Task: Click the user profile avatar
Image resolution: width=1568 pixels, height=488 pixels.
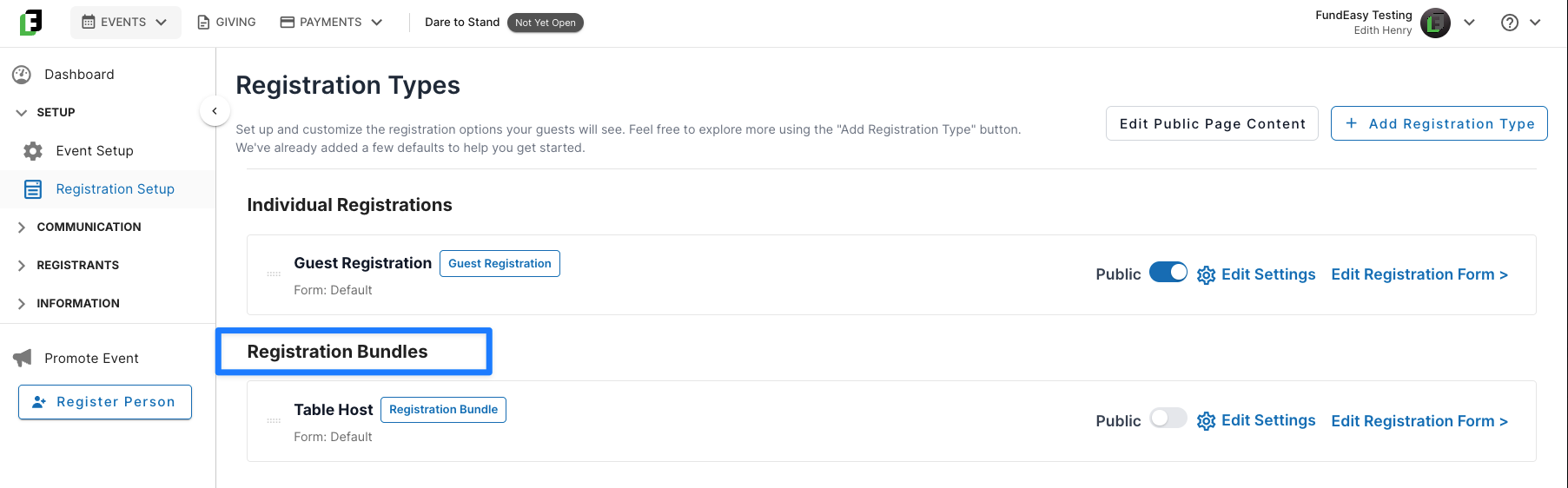Action: pyautogui.click(x=1435, y=23)
